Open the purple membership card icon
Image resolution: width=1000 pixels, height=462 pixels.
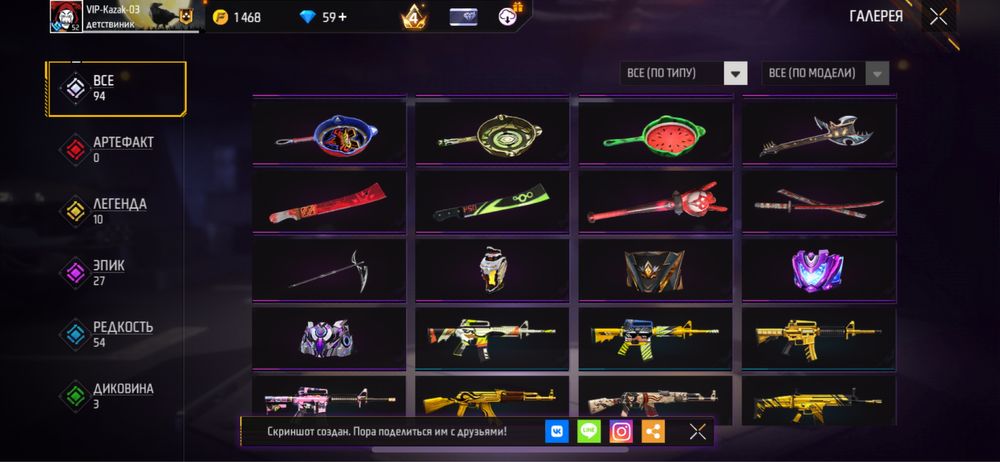[463, 17]
